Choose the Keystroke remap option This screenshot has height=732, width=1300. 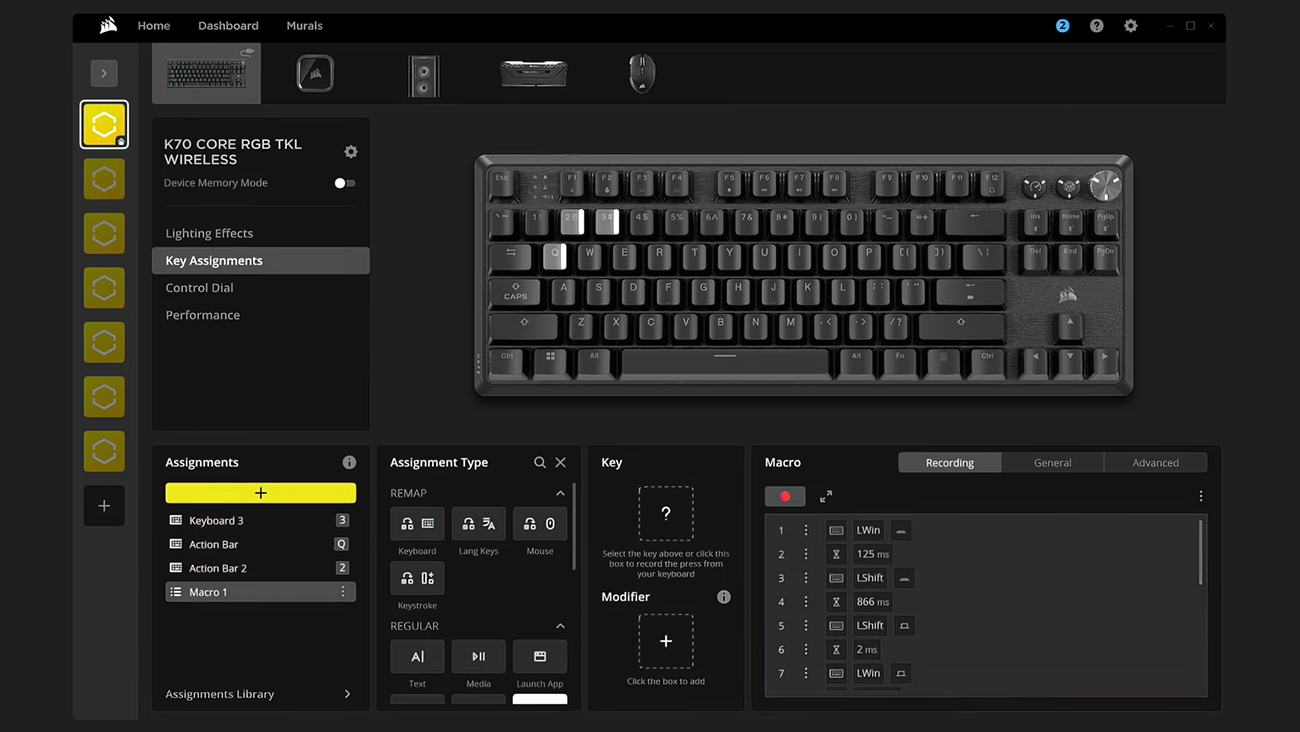point(417,578)
